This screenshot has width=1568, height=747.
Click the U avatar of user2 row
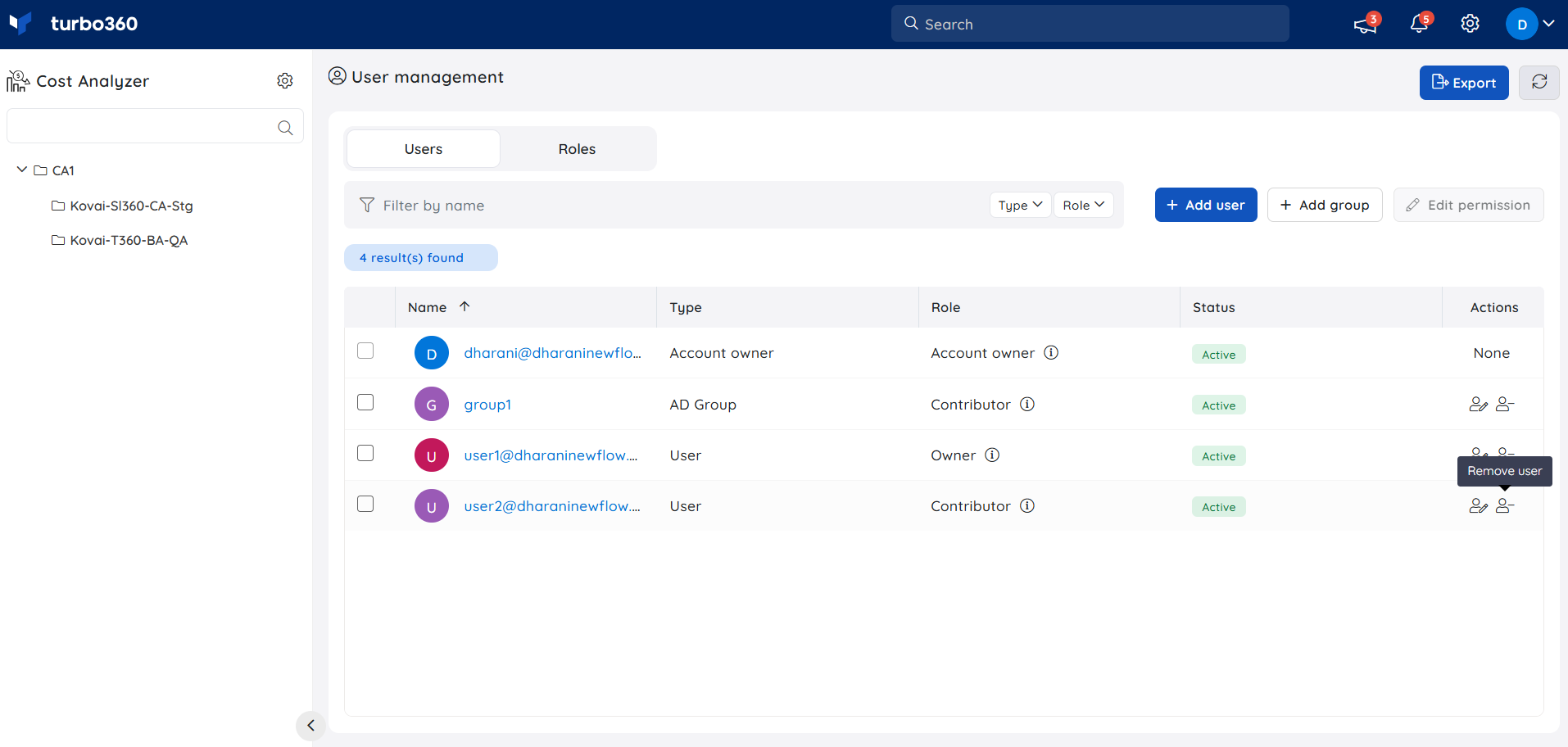[x=432, y=506]
